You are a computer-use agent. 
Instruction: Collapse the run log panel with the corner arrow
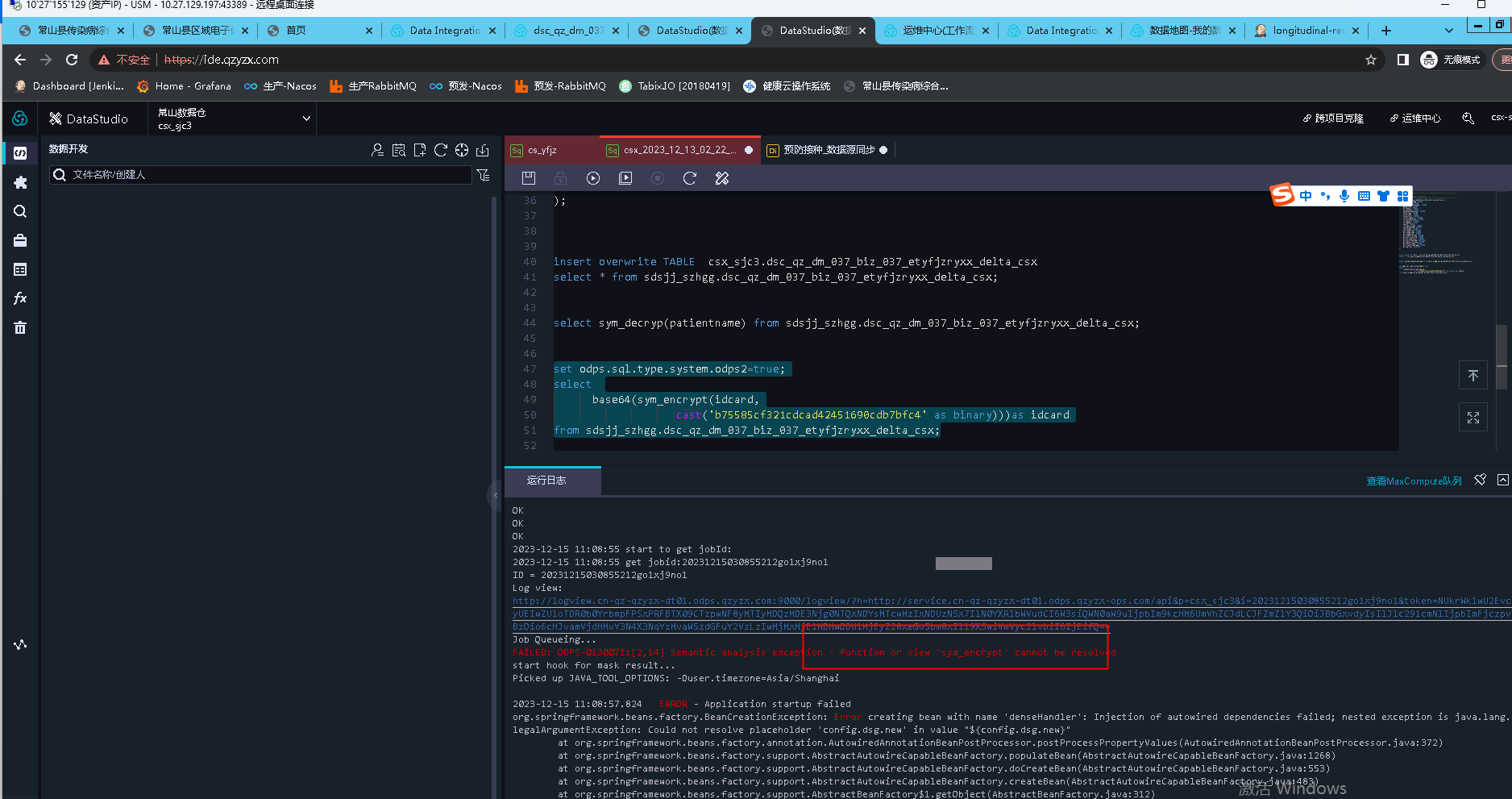click(x=1502, y=480)
